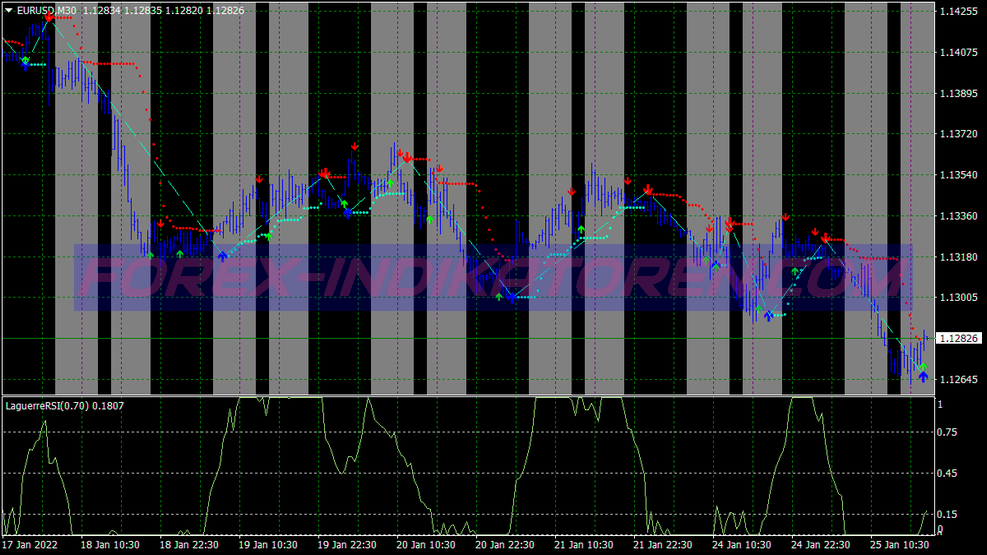
Task: Click the 0.75 level on indicator scale
Action: point(947,432)
